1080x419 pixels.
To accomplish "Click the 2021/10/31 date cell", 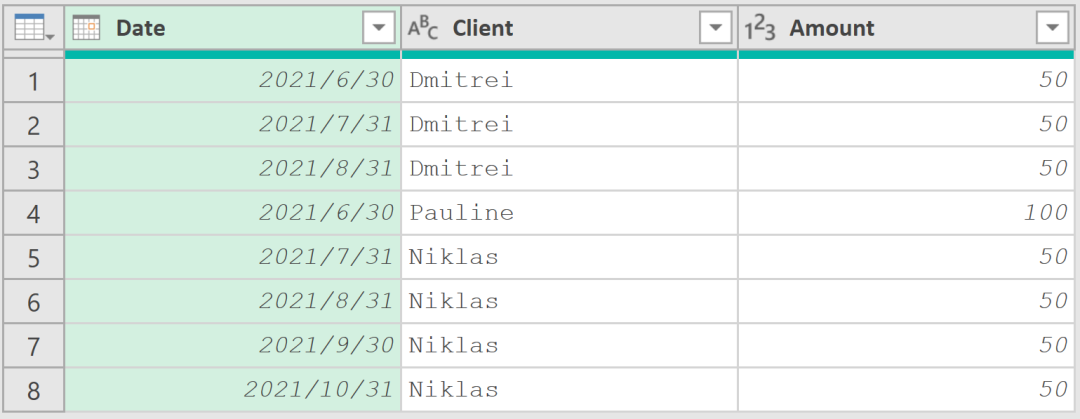I will point(319,389).
